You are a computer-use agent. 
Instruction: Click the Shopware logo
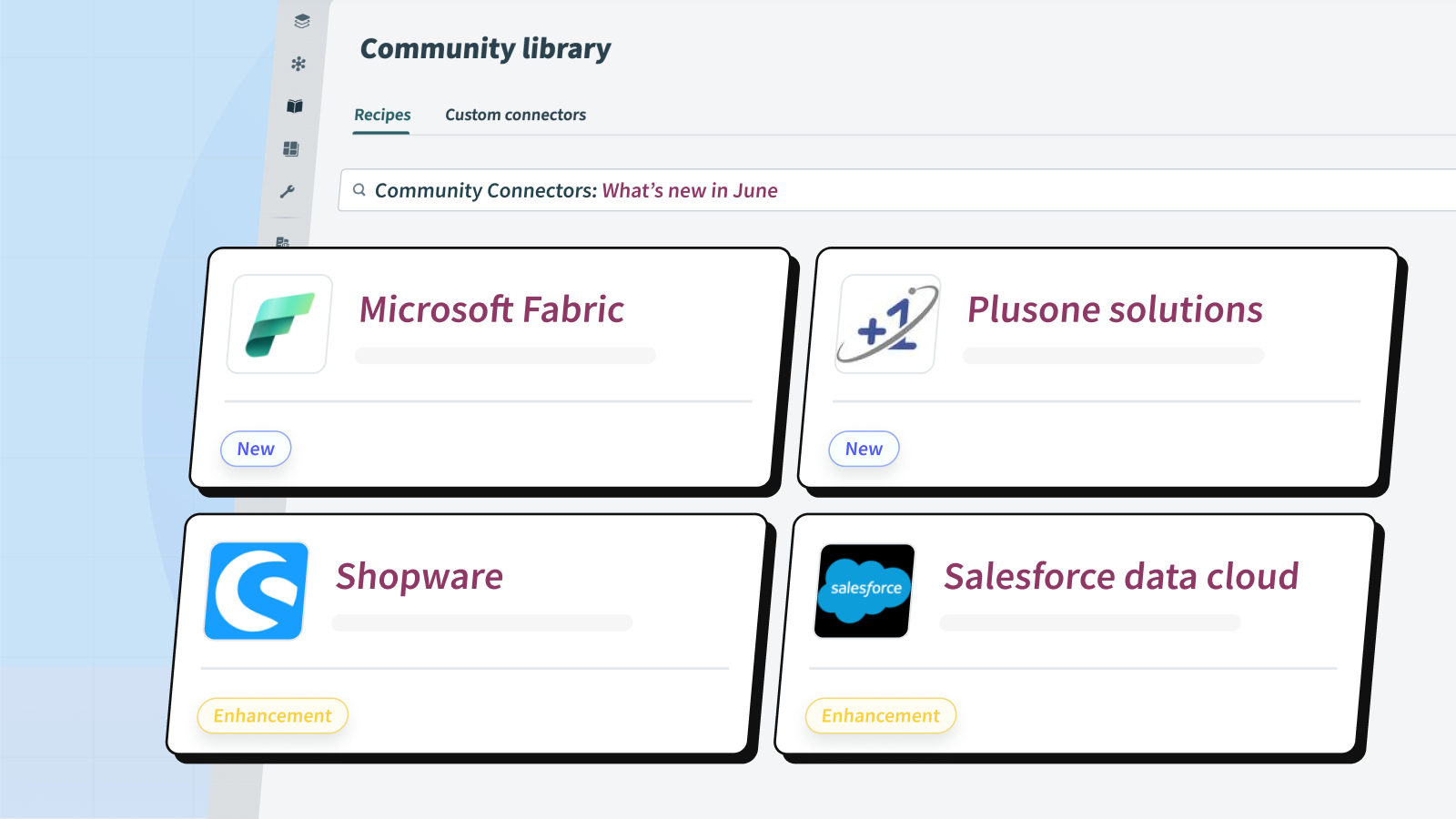click(257, 591)
